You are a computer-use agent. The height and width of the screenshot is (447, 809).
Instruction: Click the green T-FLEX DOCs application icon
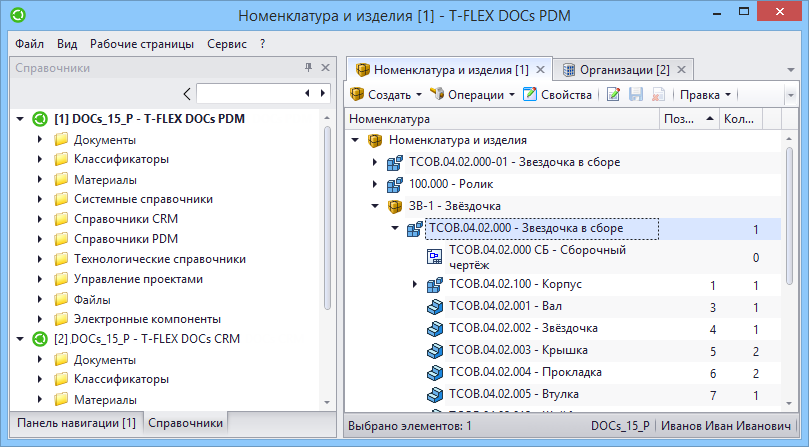18,15
